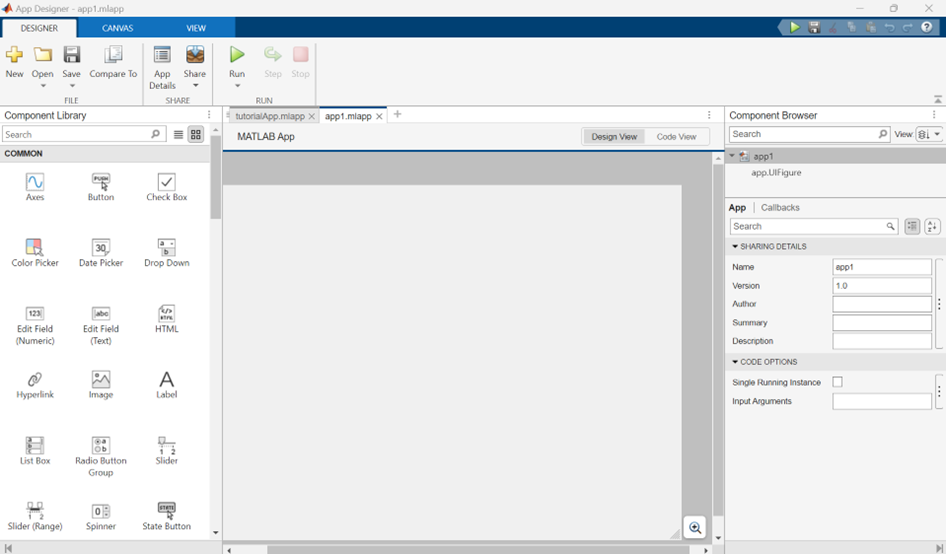Enable Single Running Instance checkbox

coord(837,382)
